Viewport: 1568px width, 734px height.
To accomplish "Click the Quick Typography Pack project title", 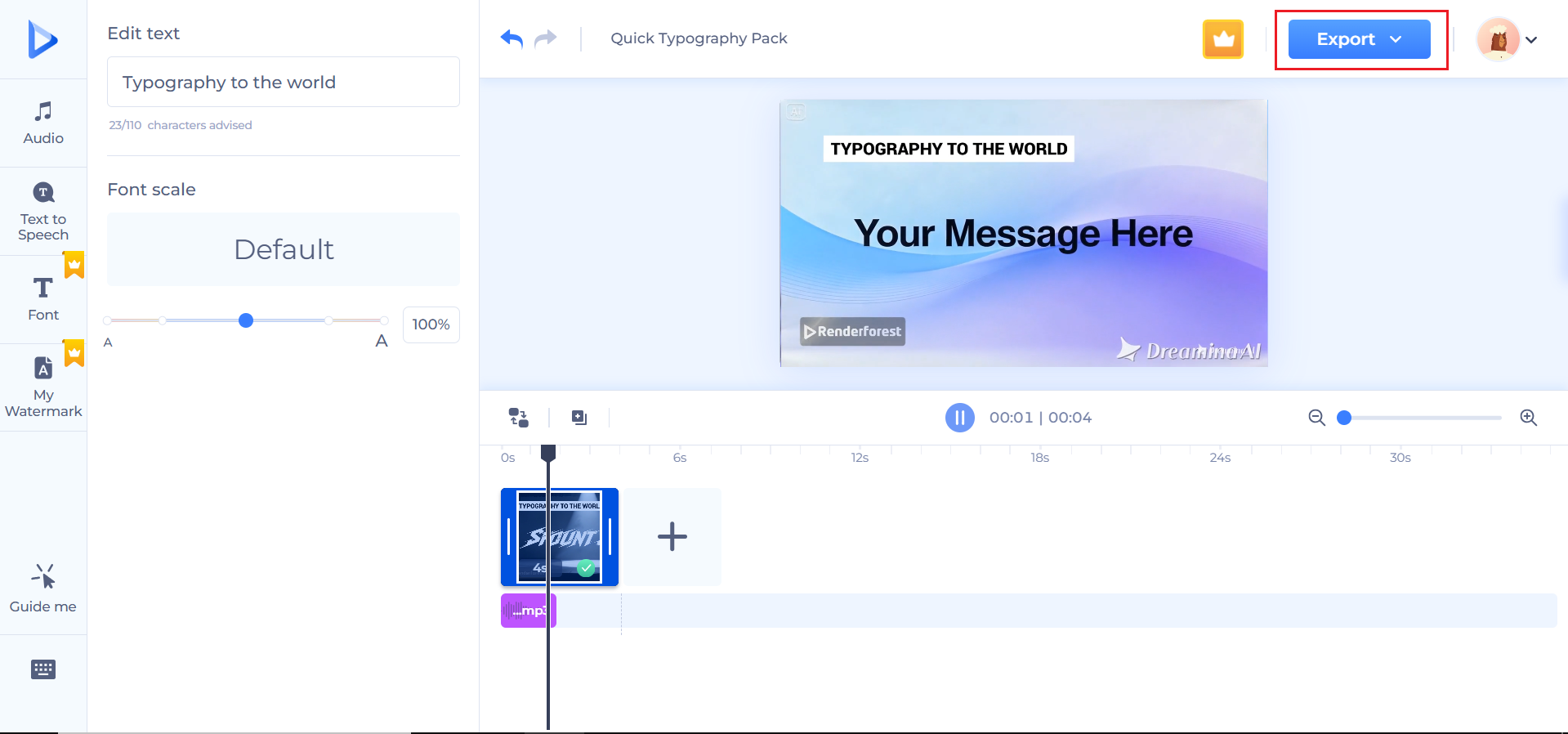I will tap(699, 38).
